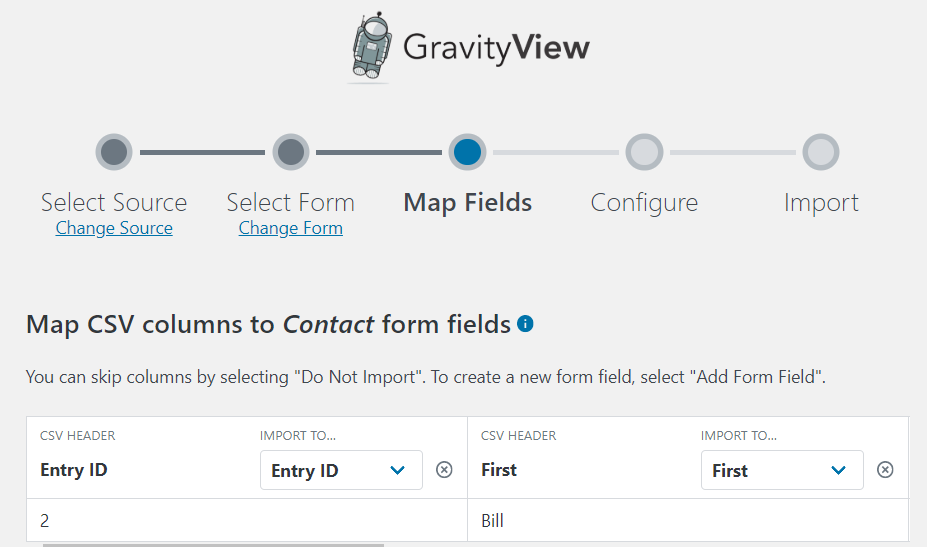Remove the First column mapping
This screenshot has height=547, width=927.
click(x=885, y=470)
